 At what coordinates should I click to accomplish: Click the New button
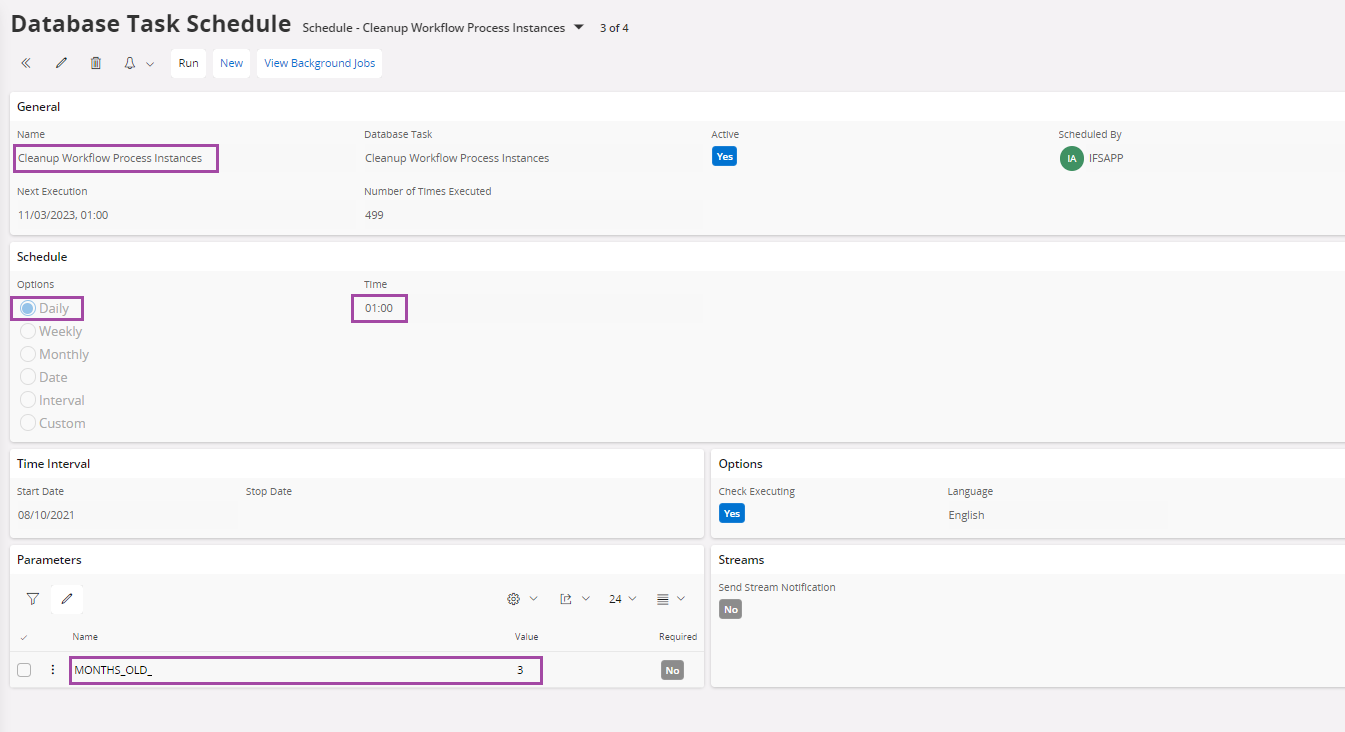[x=231, y=63]
